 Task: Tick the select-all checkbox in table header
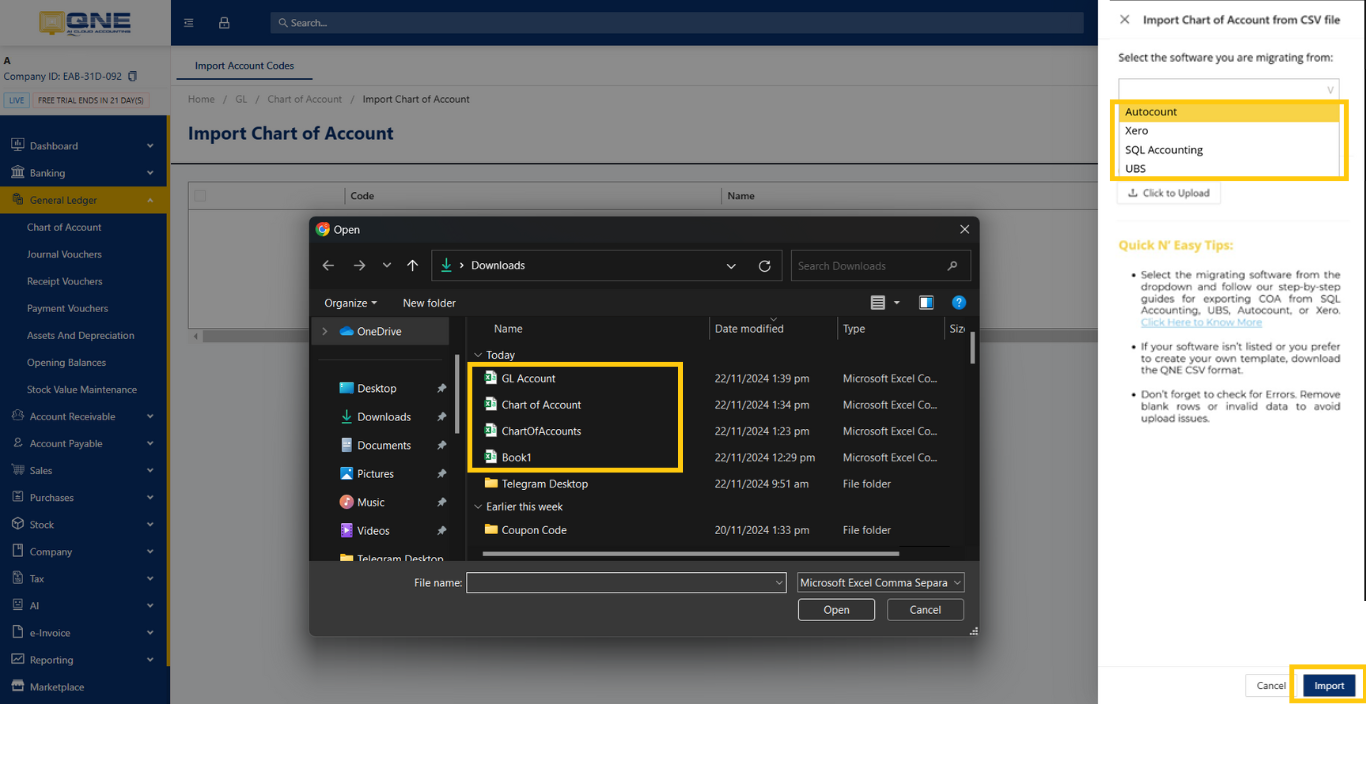click(200, 196)
